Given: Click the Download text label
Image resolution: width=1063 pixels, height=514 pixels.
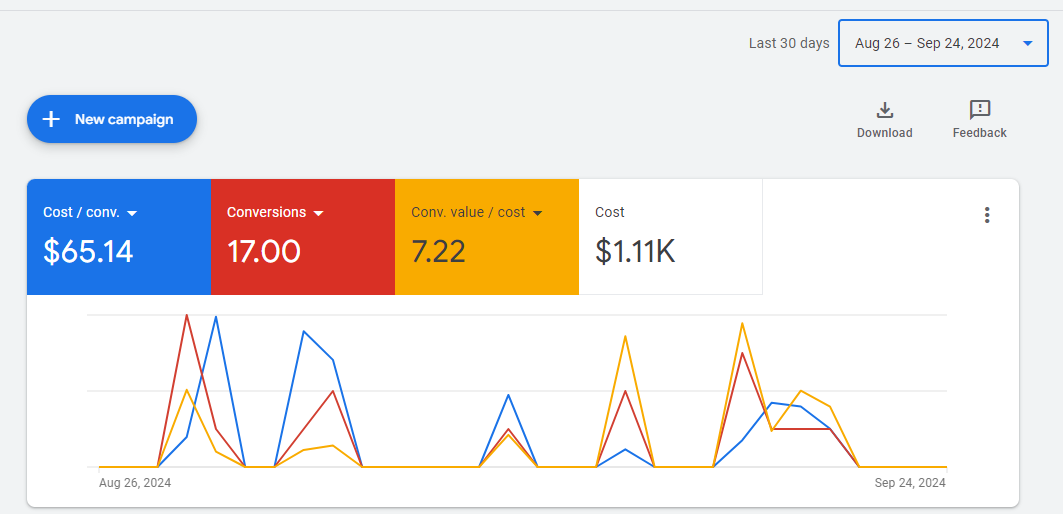Looking at the screenshot, I should tap(884, 133).
